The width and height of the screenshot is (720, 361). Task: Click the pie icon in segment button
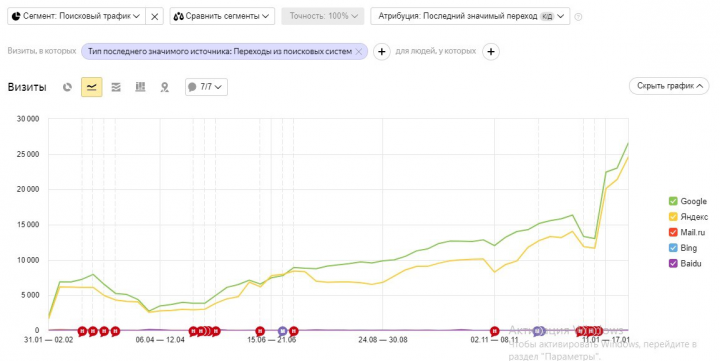click(x=17, y=16)
